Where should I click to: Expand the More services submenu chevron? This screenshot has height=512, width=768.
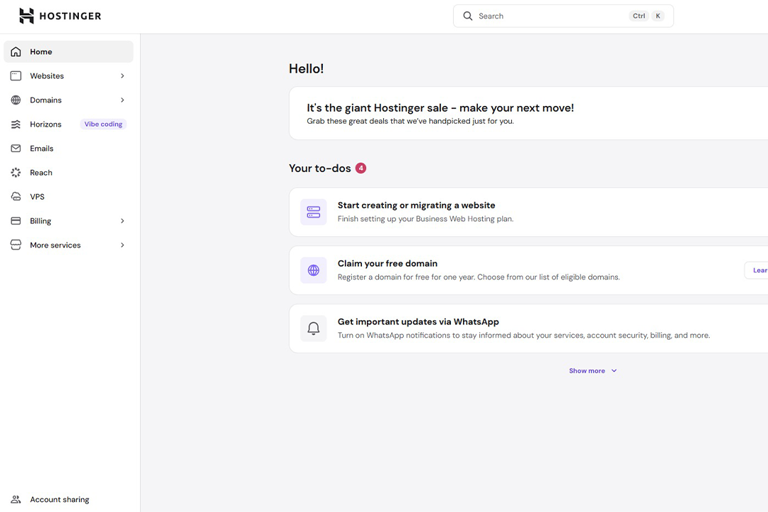point(122,245)
